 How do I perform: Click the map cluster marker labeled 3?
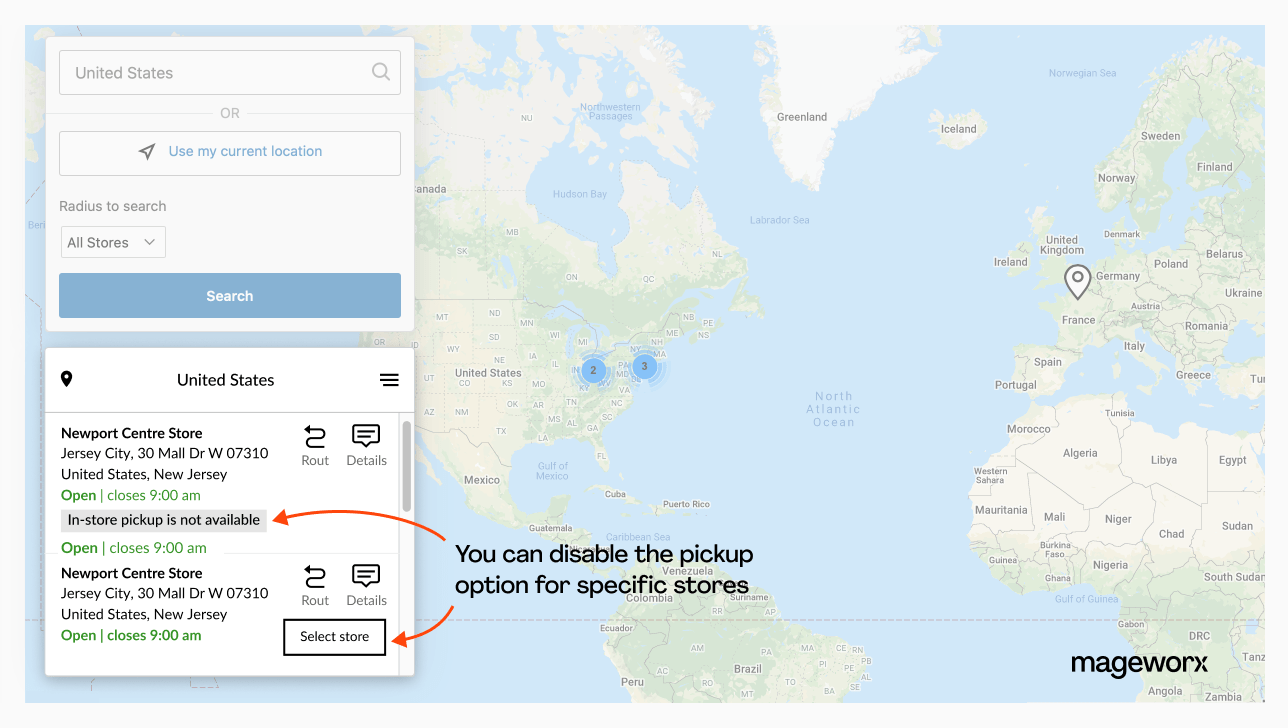pyautogui.click(x=644, y=366)
